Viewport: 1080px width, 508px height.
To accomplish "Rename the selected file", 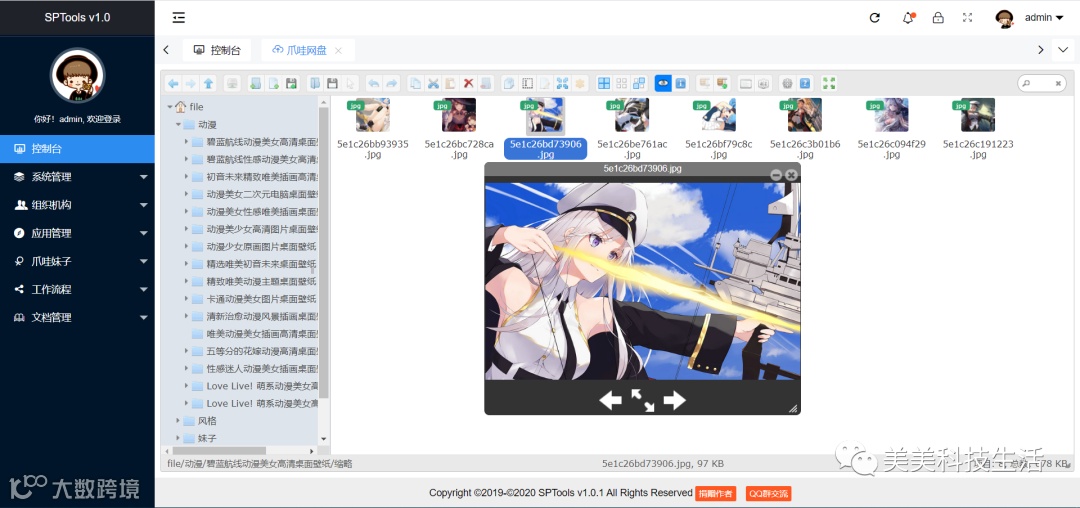I will coord(527,83).
